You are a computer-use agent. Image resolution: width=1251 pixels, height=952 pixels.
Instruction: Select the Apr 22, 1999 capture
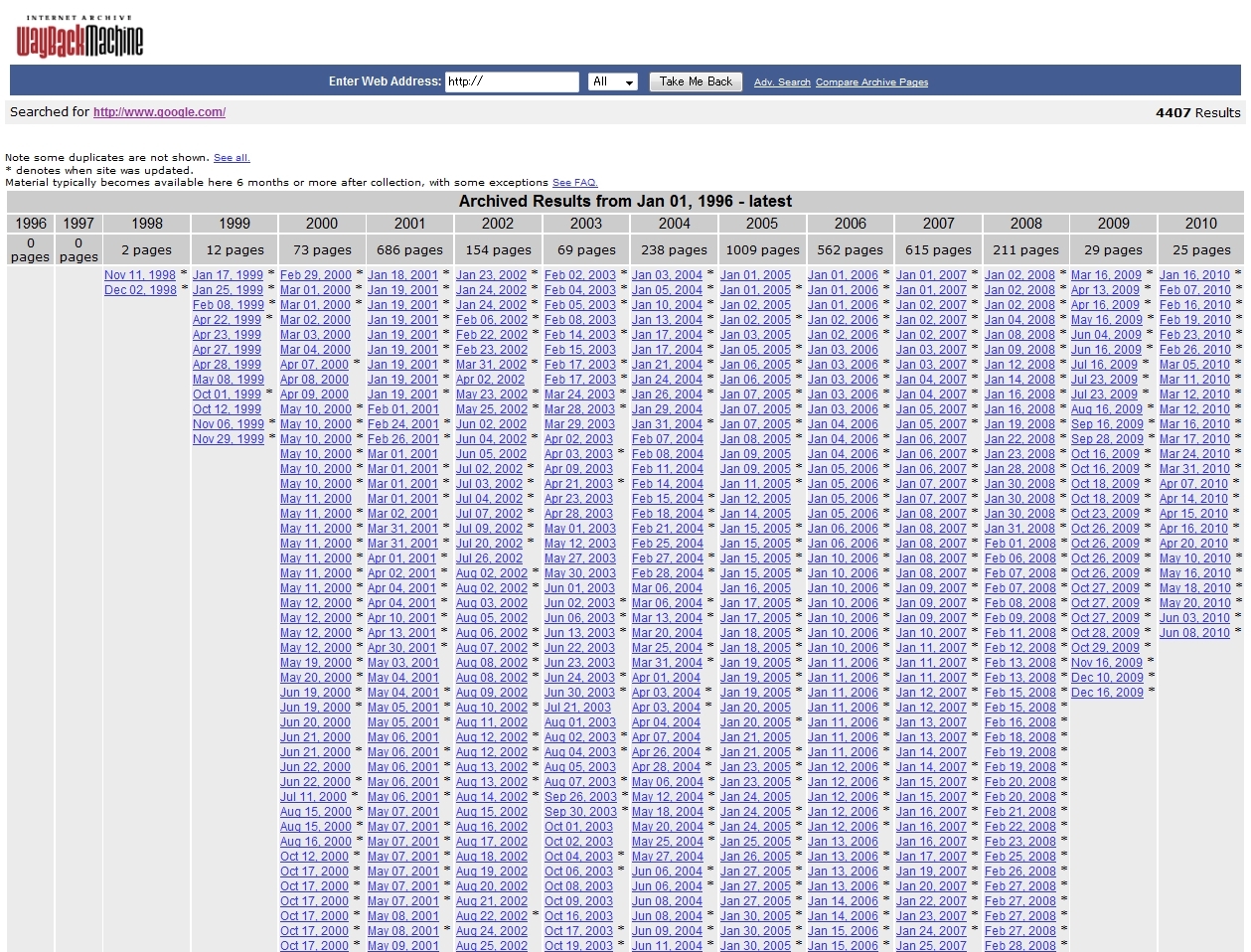tap(227, 320)
